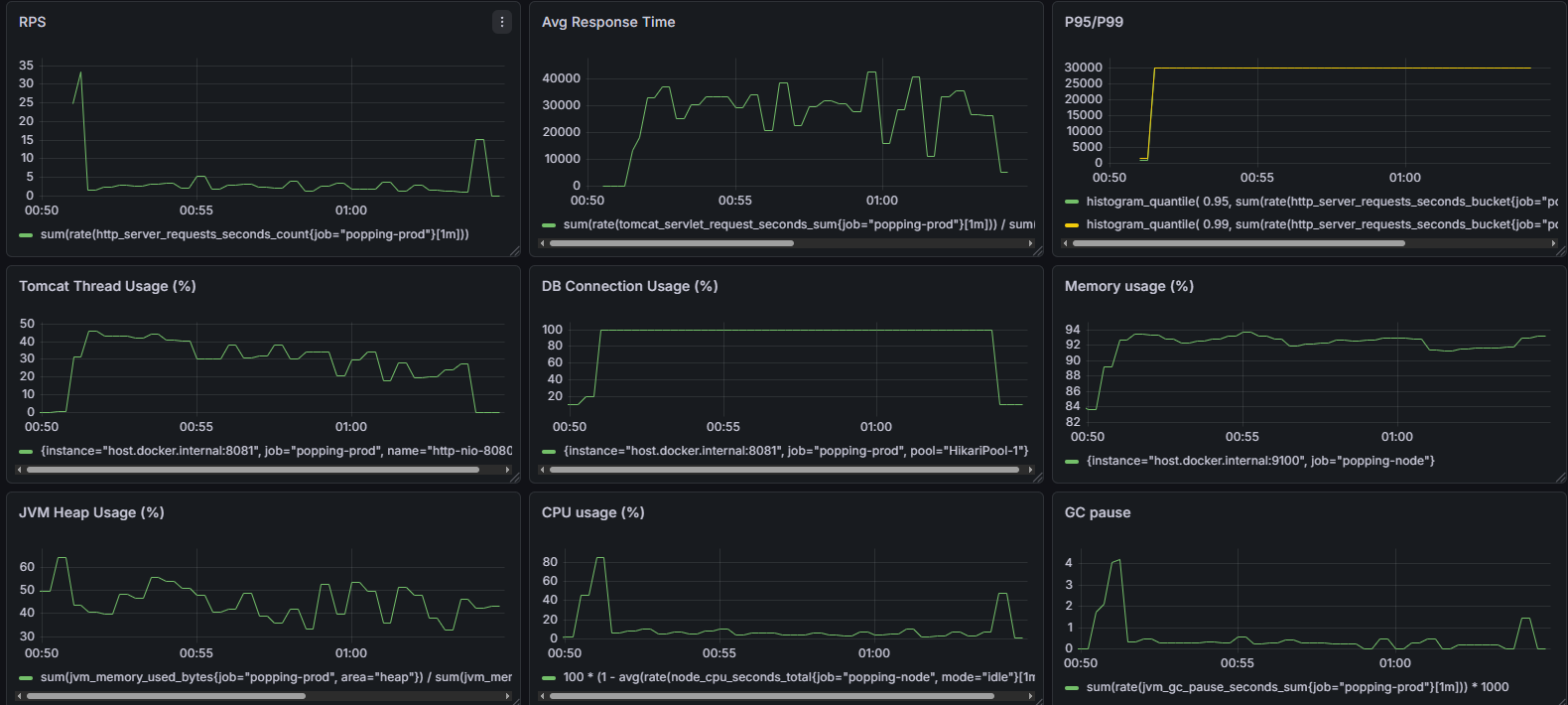Image resolution: width=1568 pixels, height=705 pixels.
Task: Toggle the histogram_quantile 0.99 series in legend
Action: 1321,224
